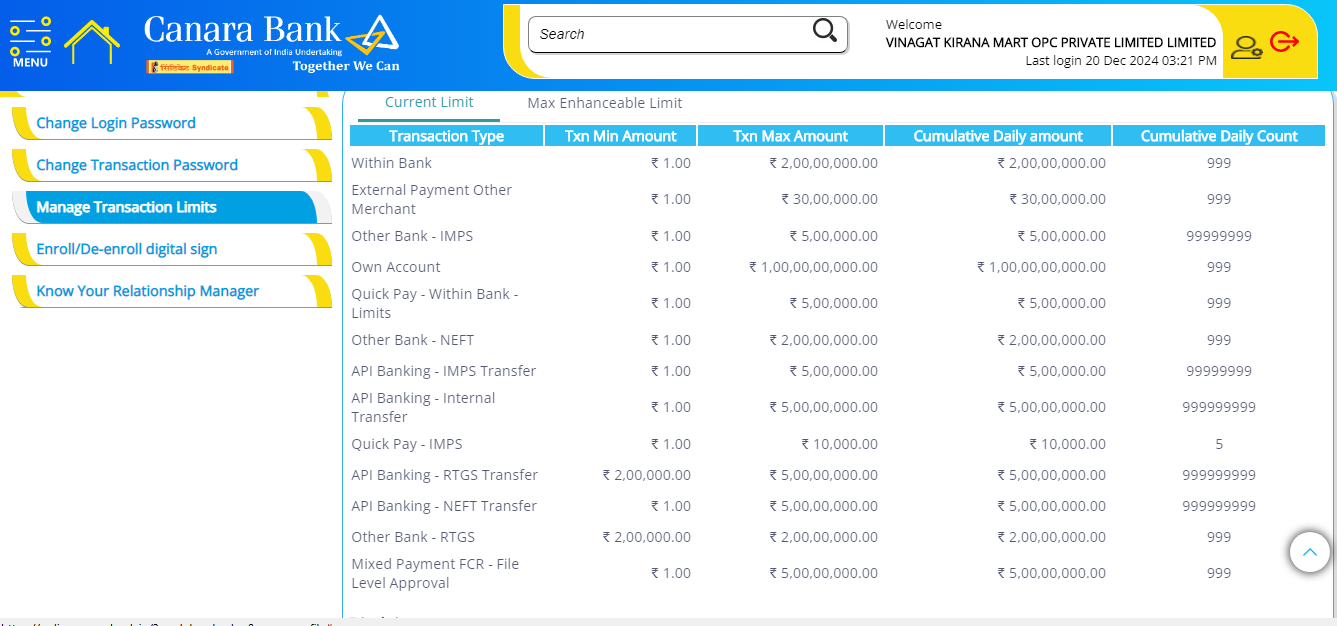Click Quick Pay - IMPS daily count 5
Viewport: 1337px width, 626px height.
1219,444
